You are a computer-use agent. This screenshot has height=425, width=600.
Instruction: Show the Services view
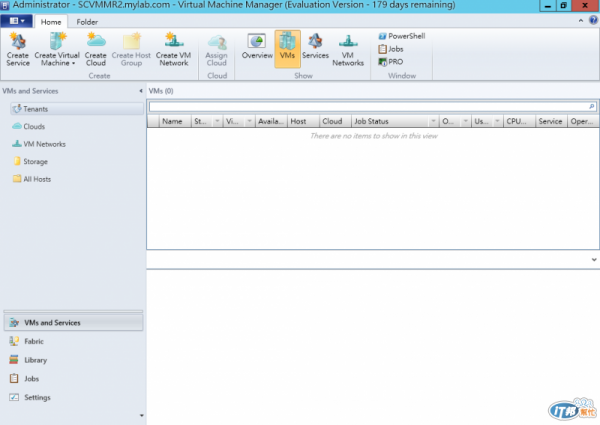(315, 47)
